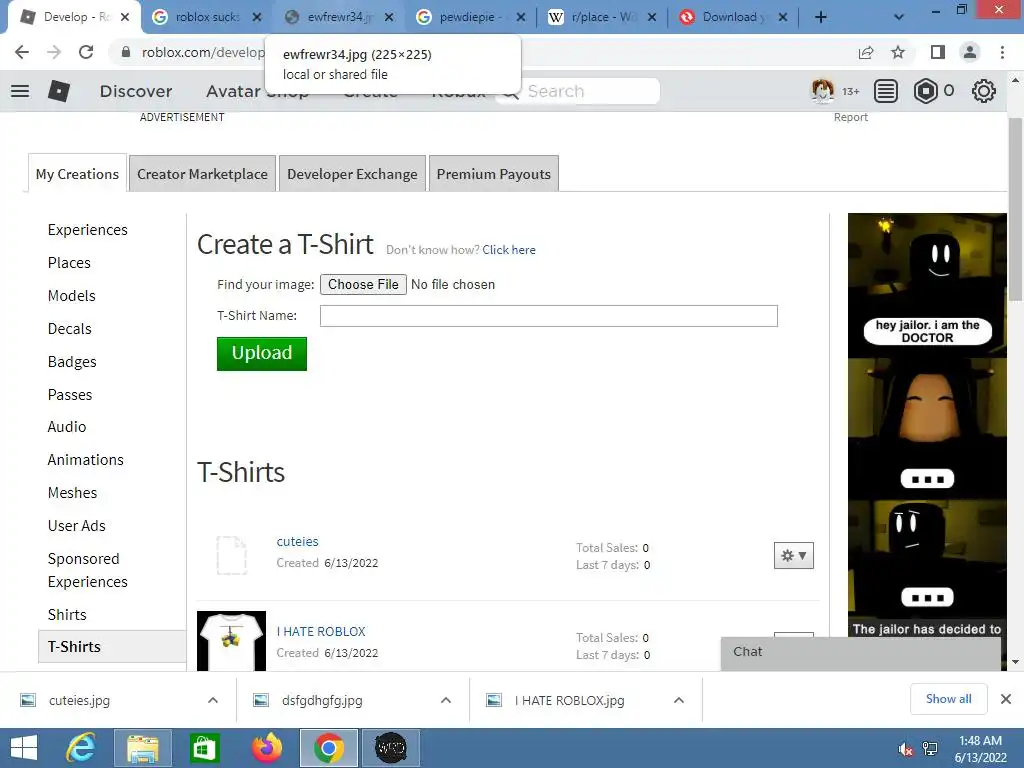Expand options for cuteies.jpg download
The width and height of the screenshot is (1024, 768).
click(213, 700)
